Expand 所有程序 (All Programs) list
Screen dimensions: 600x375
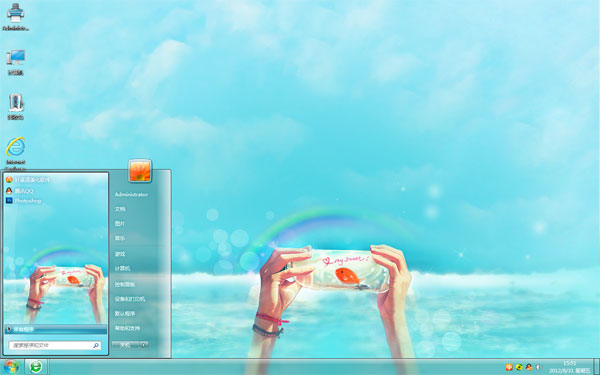pos(56,329)
